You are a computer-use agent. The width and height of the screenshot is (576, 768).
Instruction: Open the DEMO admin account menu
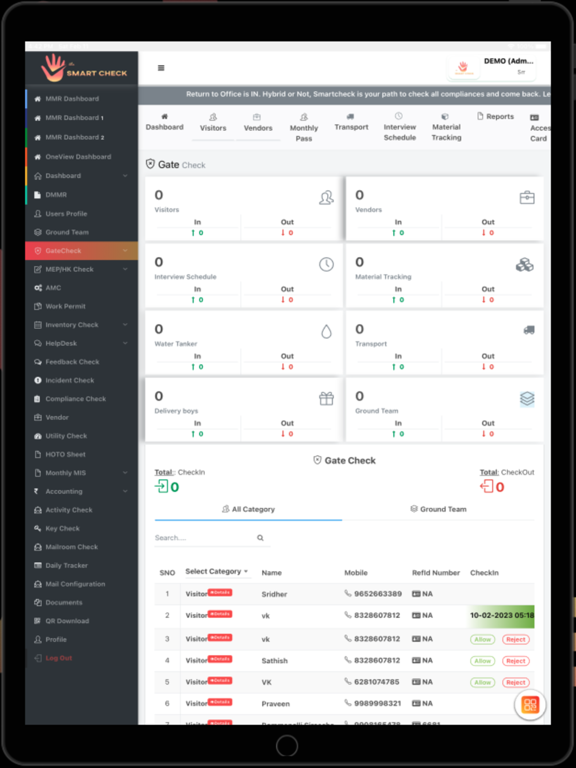pos(492,68)
